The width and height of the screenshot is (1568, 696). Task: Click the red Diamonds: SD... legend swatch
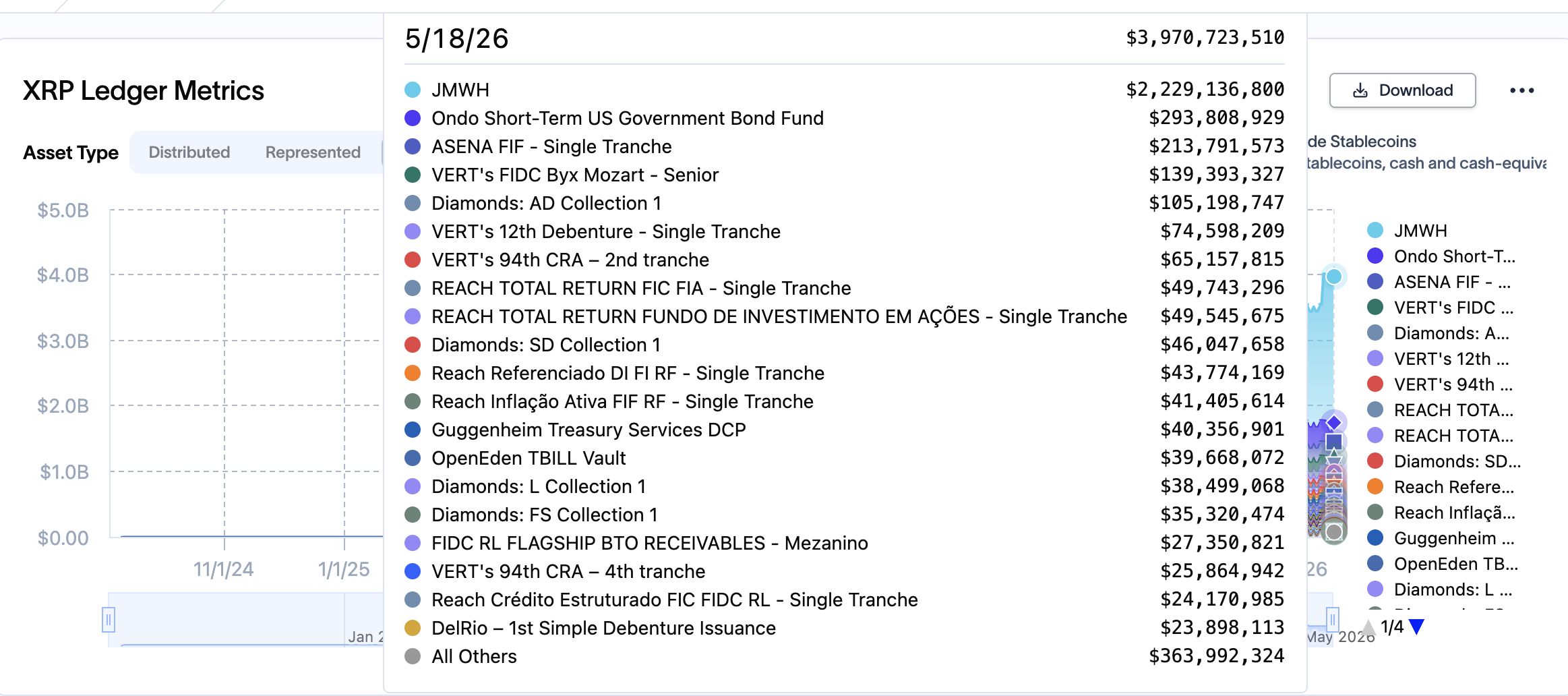click(1375, 461)
